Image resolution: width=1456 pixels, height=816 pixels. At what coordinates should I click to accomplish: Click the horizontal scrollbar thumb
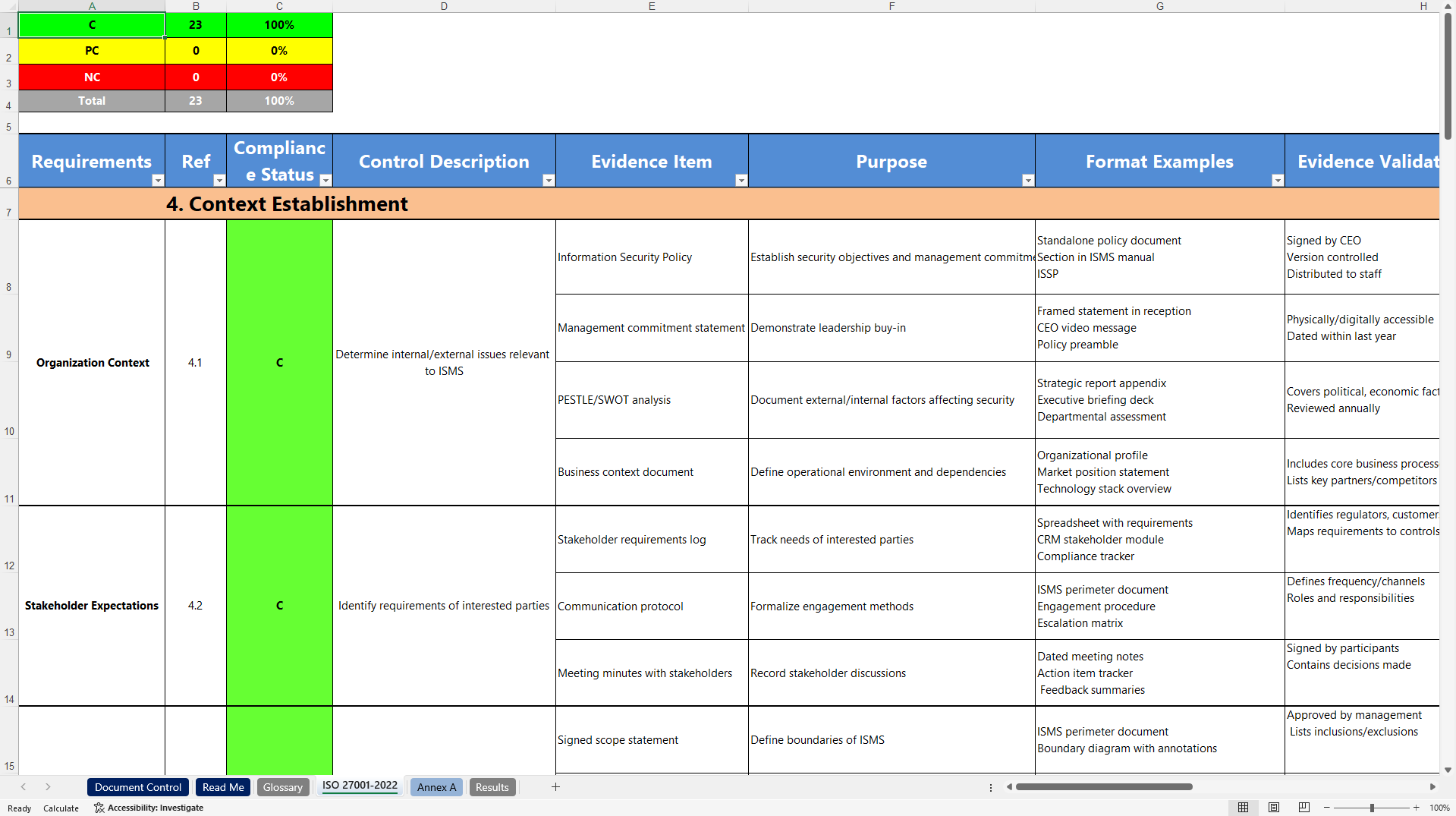pos(1104,787)
